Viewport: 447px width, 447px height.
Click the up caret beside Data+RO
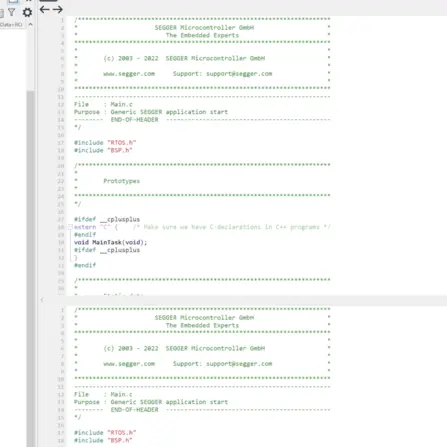point(30,24)
